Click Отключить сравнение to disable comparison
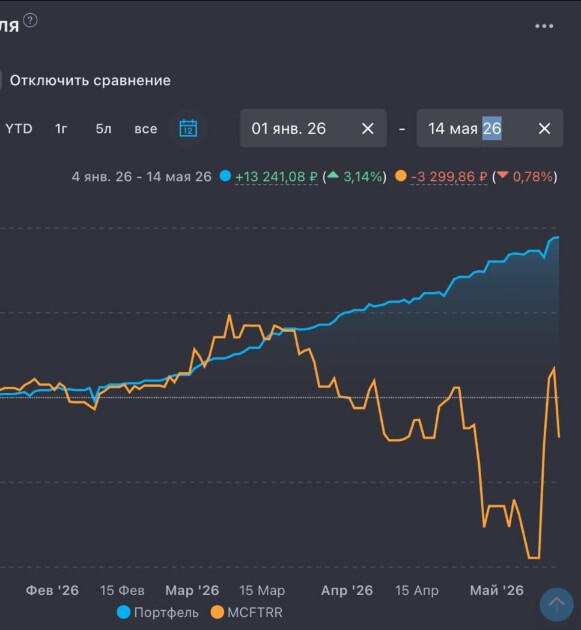 pos(90,80)
